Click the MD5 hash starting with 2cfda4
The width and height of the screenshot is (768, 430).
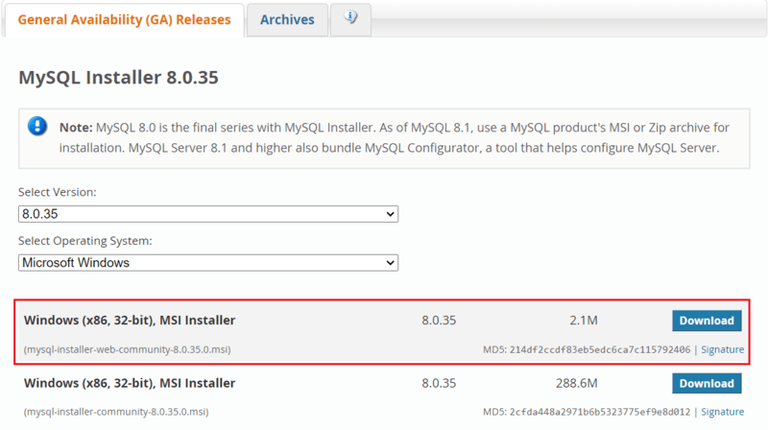coord(600,412)
